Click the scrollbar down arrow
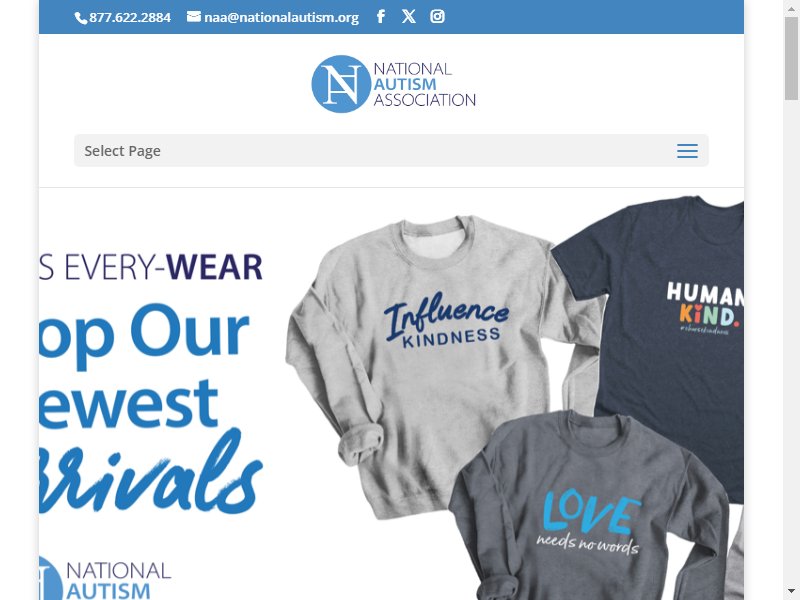The height and width of the screenshot is (600, 800). (x=791, y=592)
